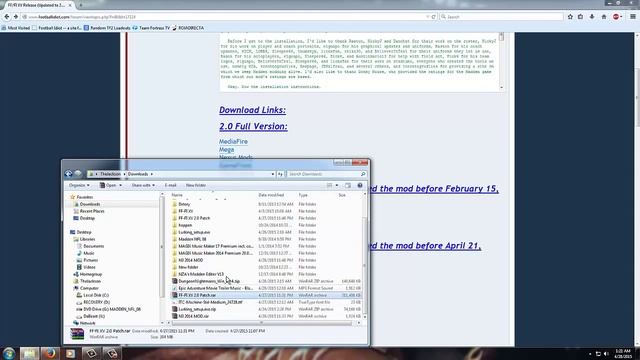The image size is (640, 360).
Task: Open the Team Fortress TV bookmark
Action: pos(151,28)
